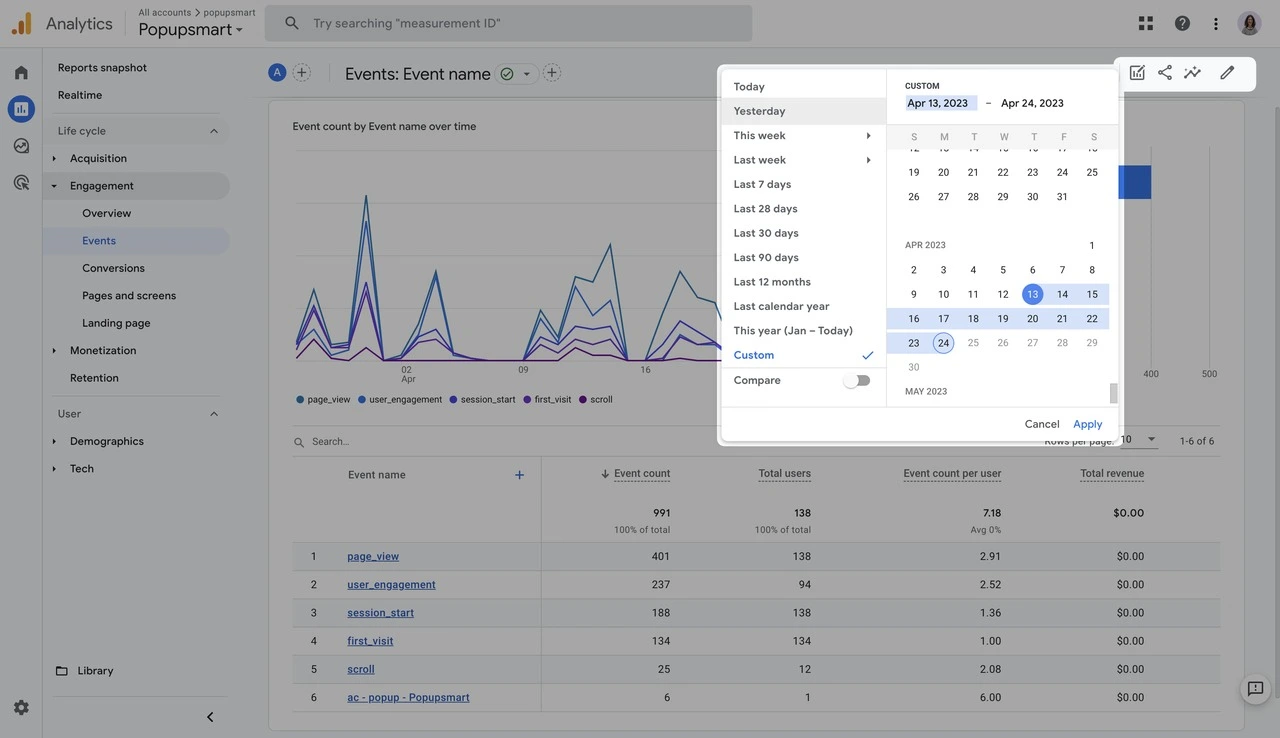Screen dimensions: 1280x738
Task: Select Custom date range option
Action: [803, 355]
